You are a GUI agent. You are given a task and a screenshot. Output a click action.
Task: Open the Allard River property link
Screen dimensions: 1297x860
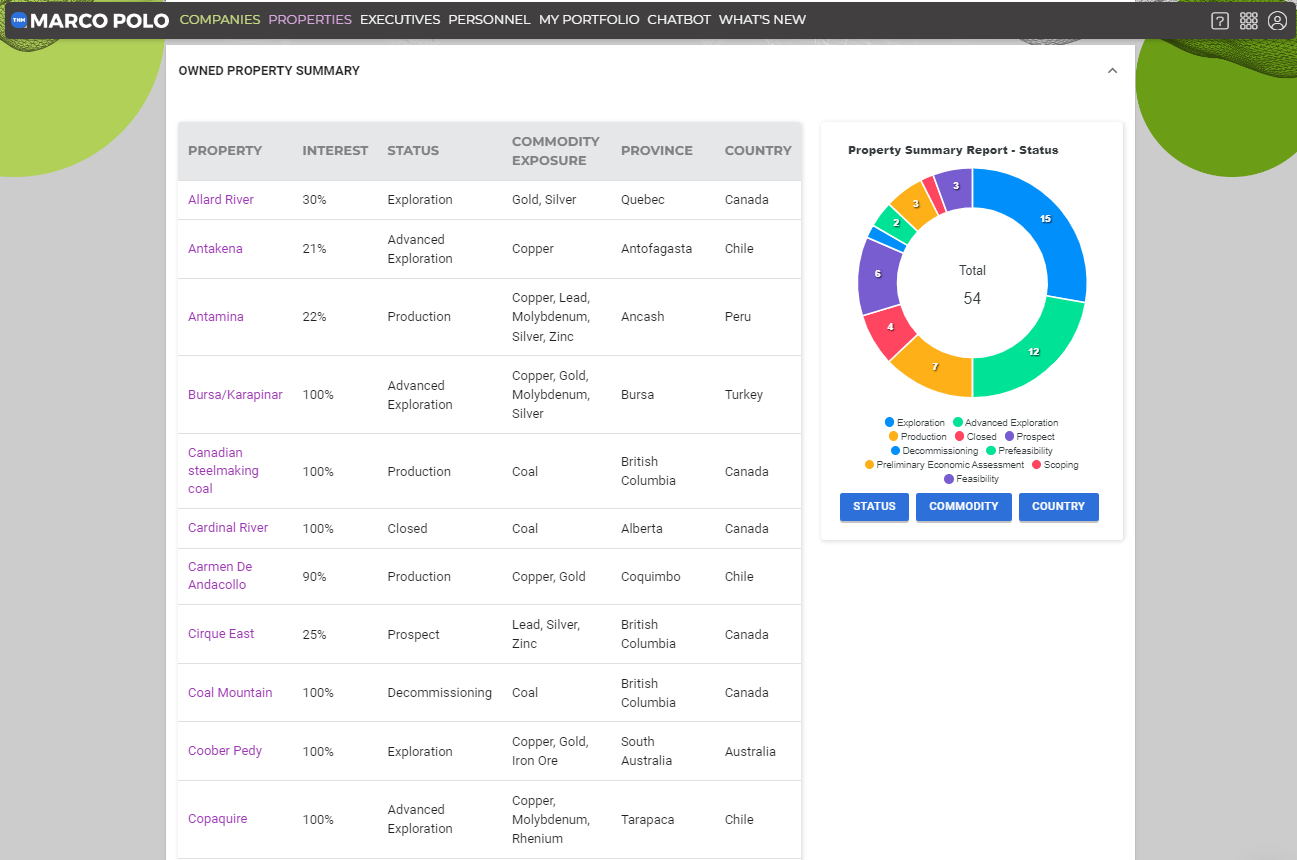pos(221,200)
